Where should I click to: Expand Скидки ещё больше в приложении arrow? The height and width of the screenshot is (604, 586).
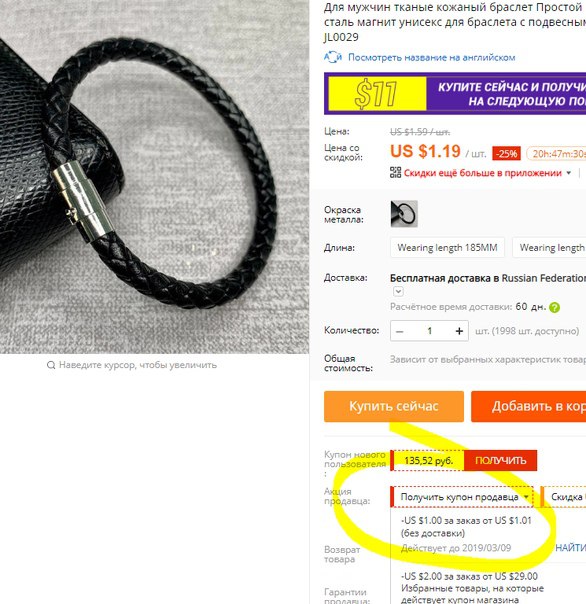click(x=569, y=173)
